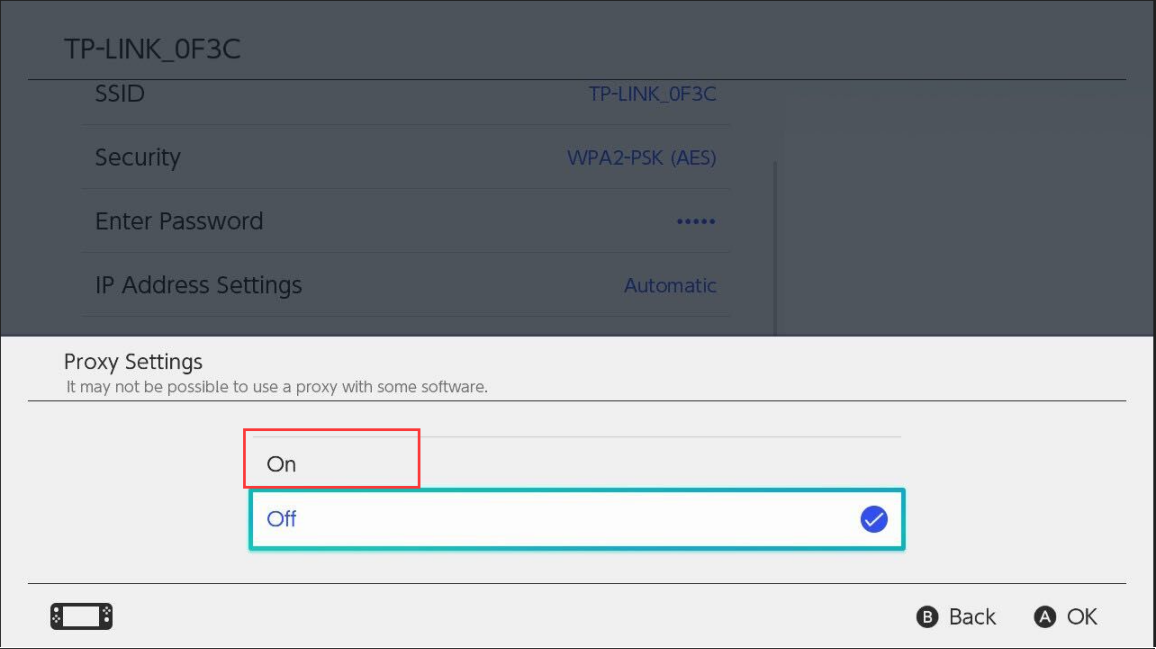Open the SSID setting row
This screenshot has height=649, width=1156.
tap(405, 94)
